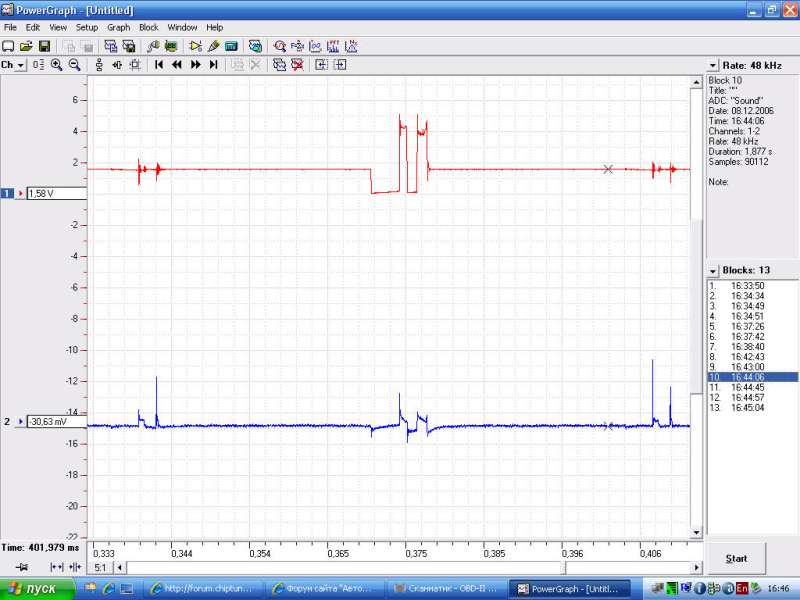Open the Block menu
Screen dimensions: 800x600
(148, 28)
